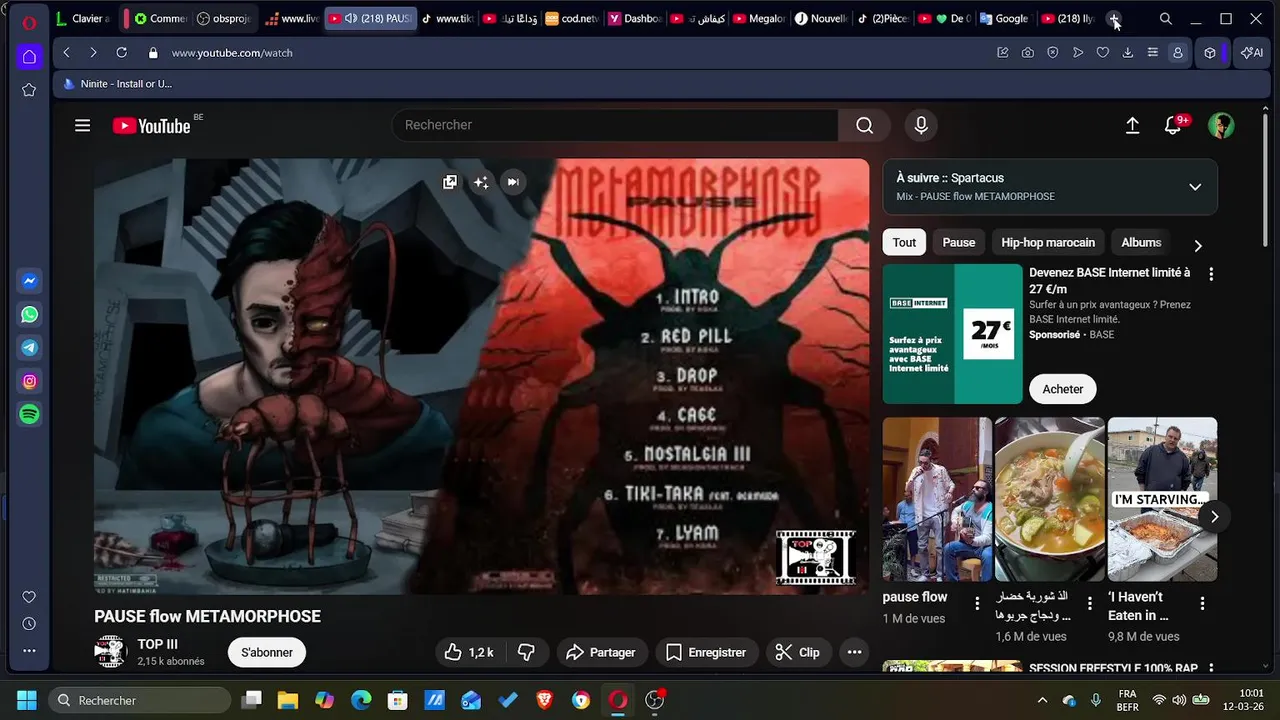
Task: Open taskbar volume speaker icon
Action: tap(1180, 700)
